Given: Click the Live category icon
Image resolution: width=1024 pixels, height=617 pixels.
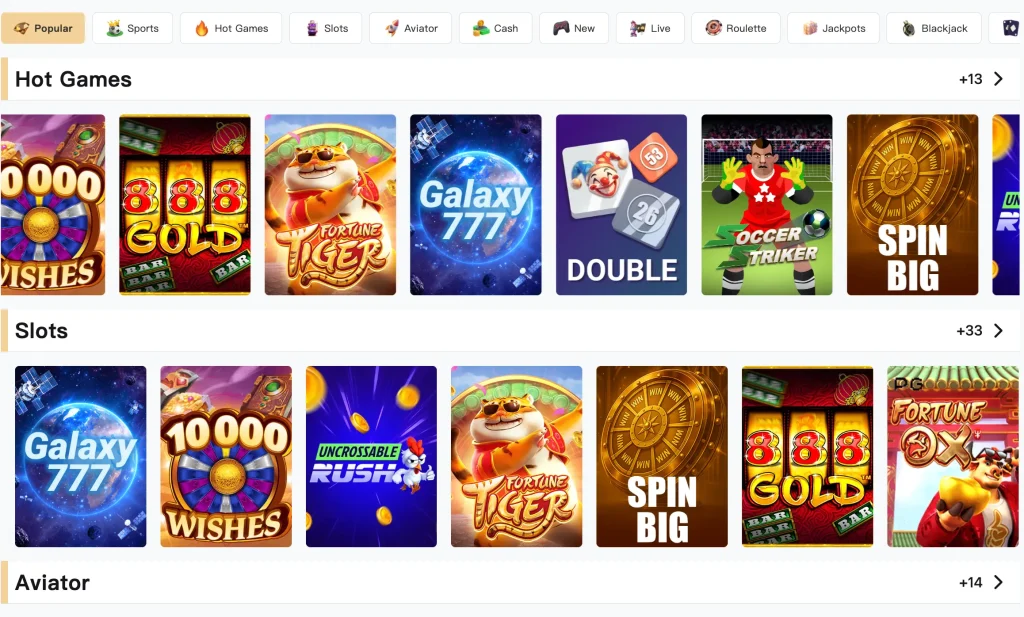Looking at the screenshot, I should (x=637, y=28).
